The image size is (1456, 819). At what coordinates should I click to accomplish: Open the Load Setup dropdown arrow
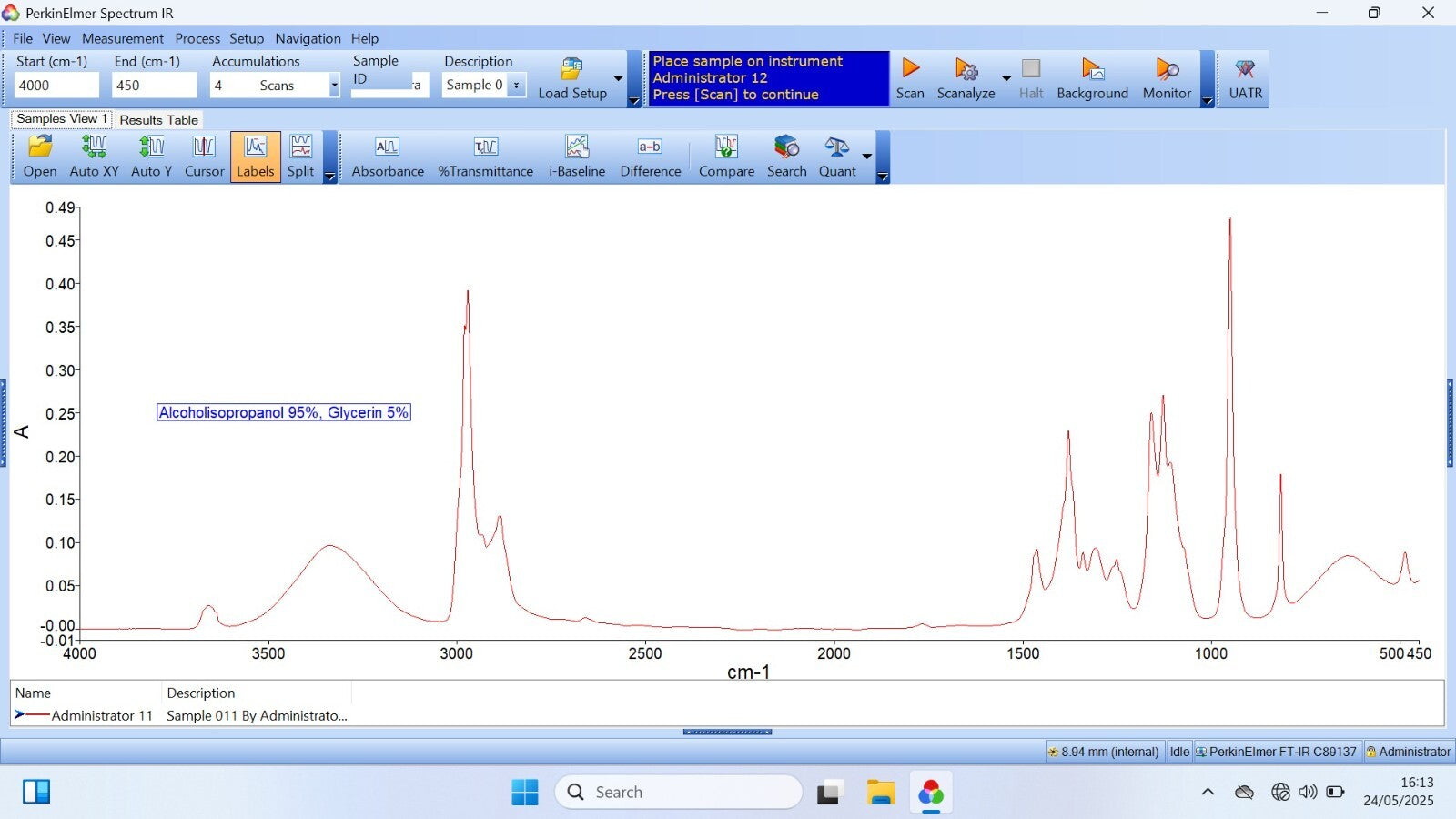(619, 78)
